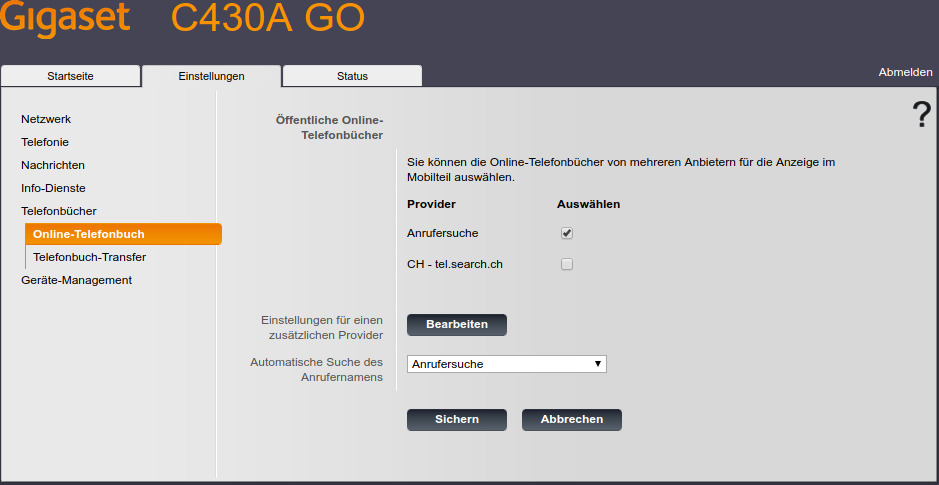Enable the CH - tel.search.ch checkbox

tap(567, 264)
